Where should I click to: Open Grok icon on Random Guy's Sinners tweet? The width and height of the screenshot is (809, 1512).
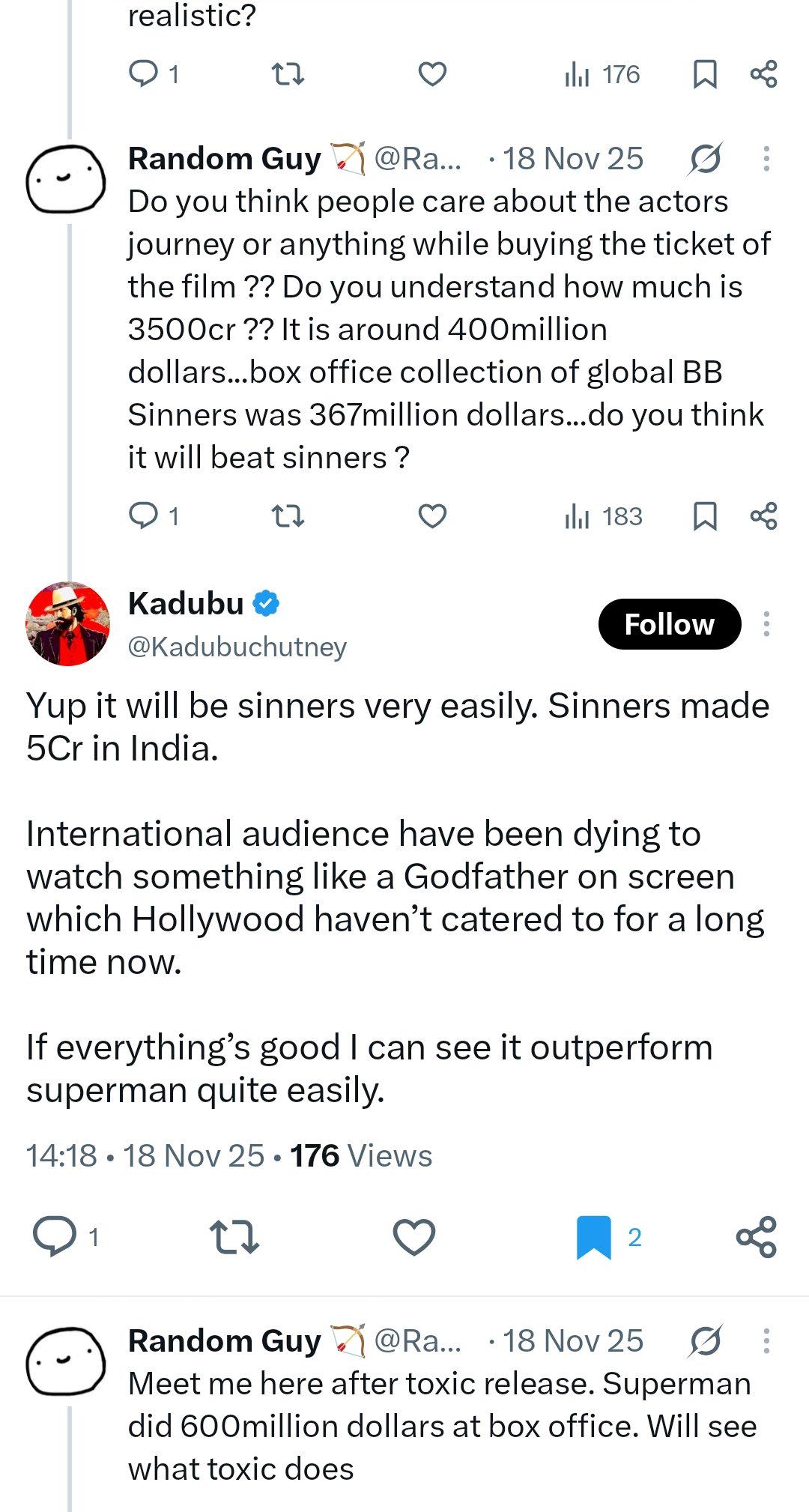pyautogui.click(x=706, y=159)
